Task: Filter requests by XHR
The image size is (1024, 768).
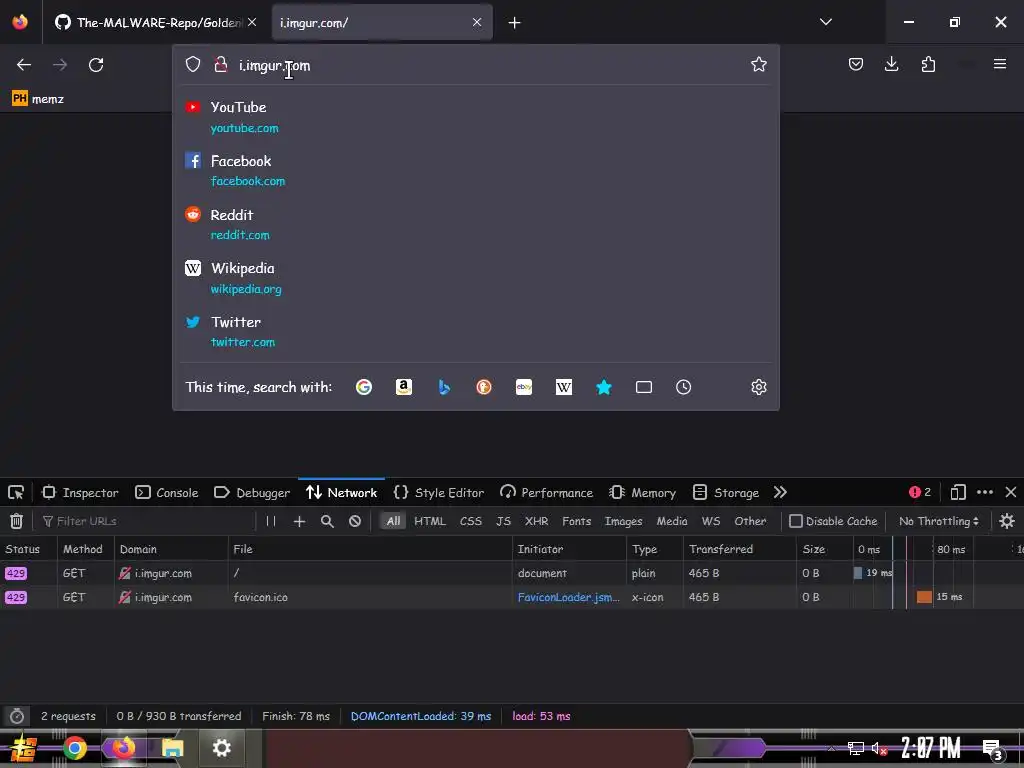Action: pyautogui.click(x=536, y=521)
